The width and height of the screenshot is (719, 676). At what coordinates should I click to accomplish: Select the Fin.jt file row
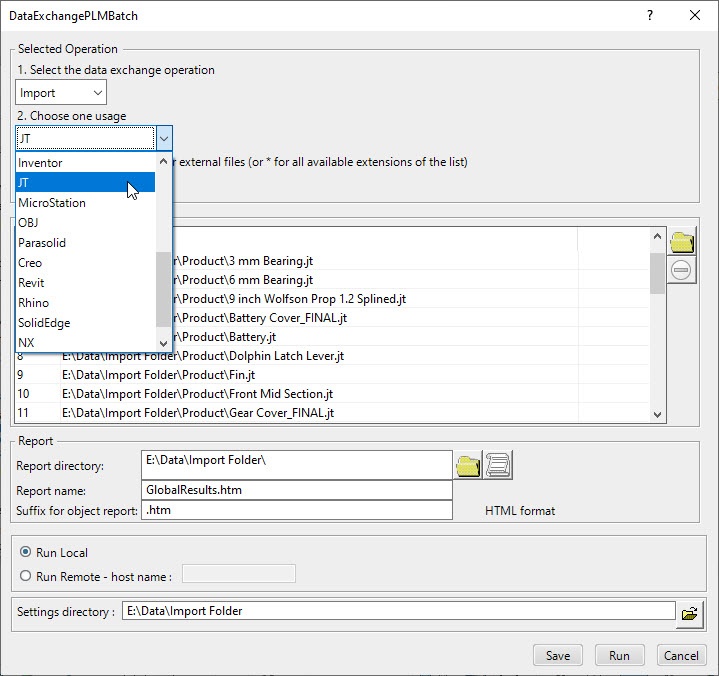coord(332,375)
